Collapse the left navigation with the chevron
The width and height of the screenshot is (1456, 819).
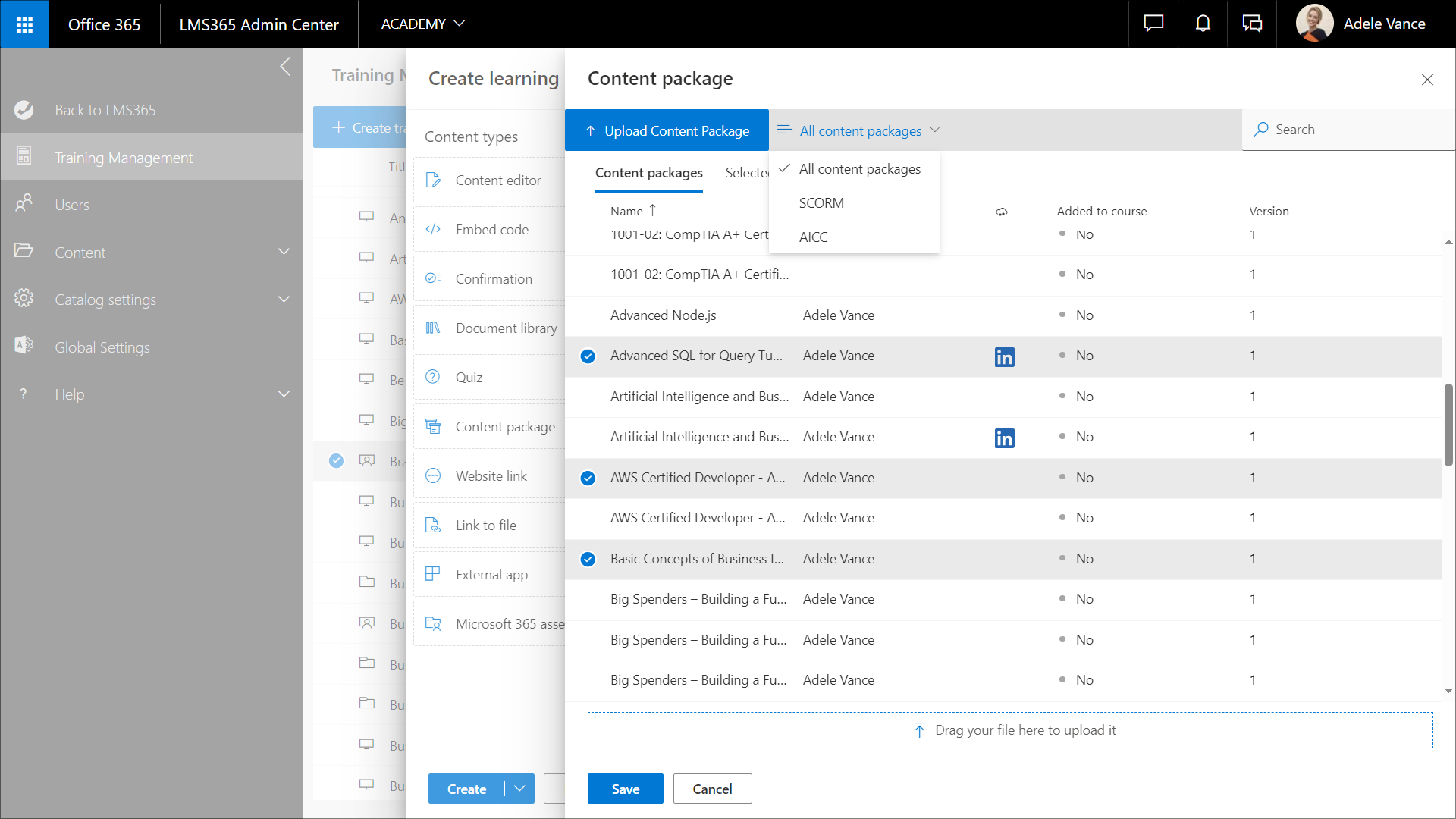coord(285,67)
